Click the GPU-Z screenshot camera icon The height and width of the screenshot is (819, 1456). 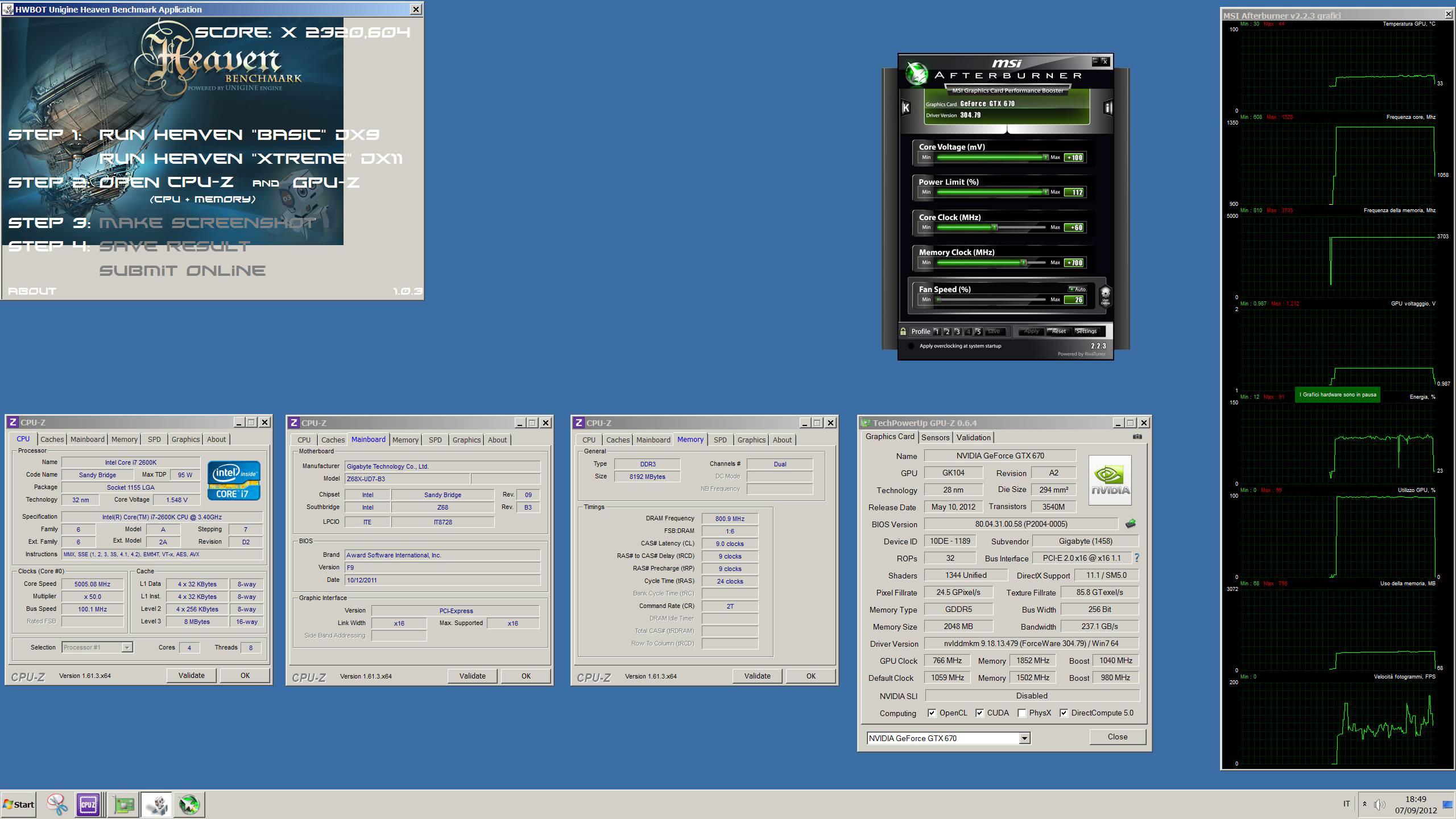pyautogui.click(x=1137, y=437)
